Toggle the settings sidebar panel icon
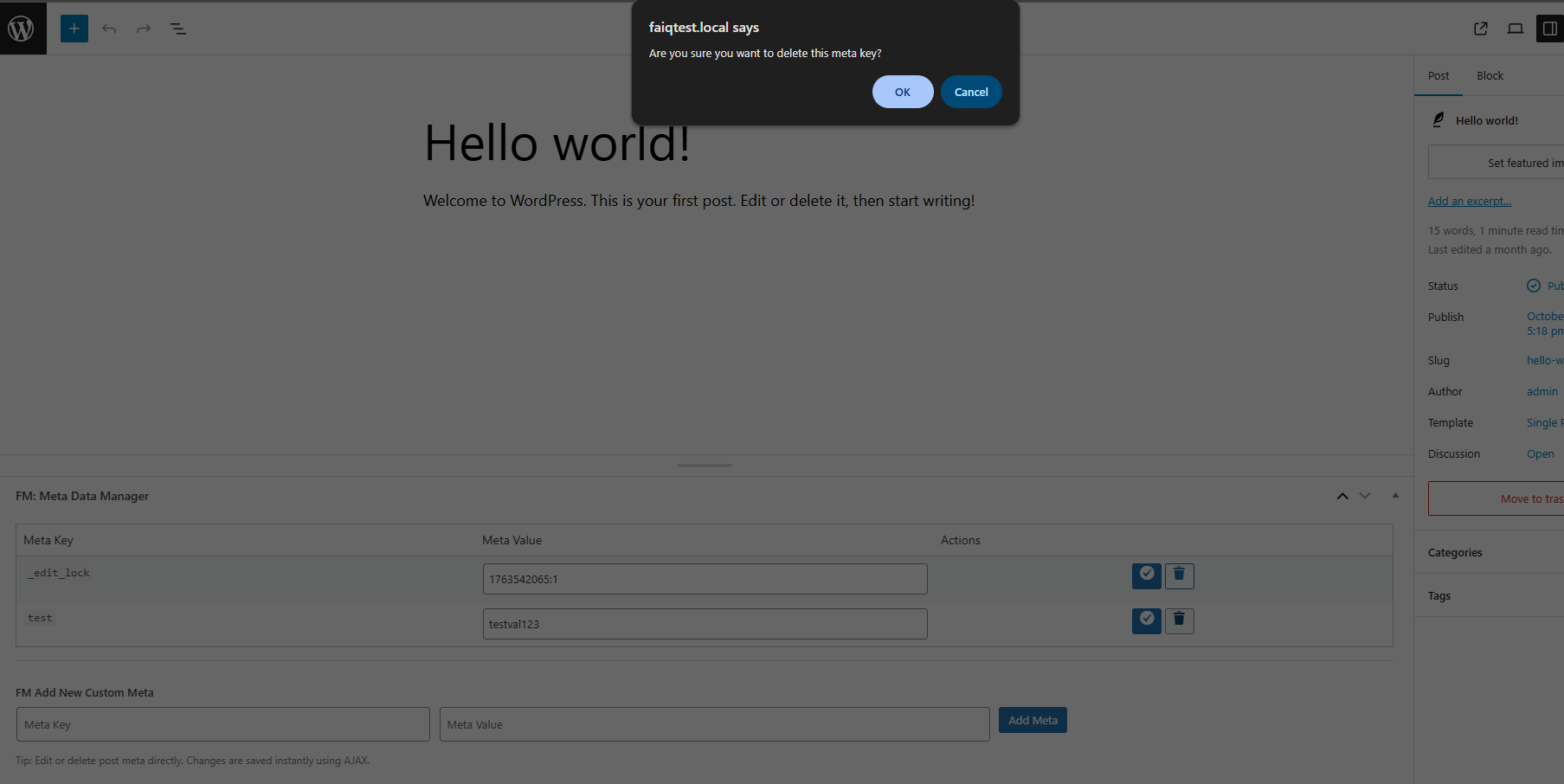Image resolution: width=1564 pixels, height=784 pixels. click(x=1550, y=28)
